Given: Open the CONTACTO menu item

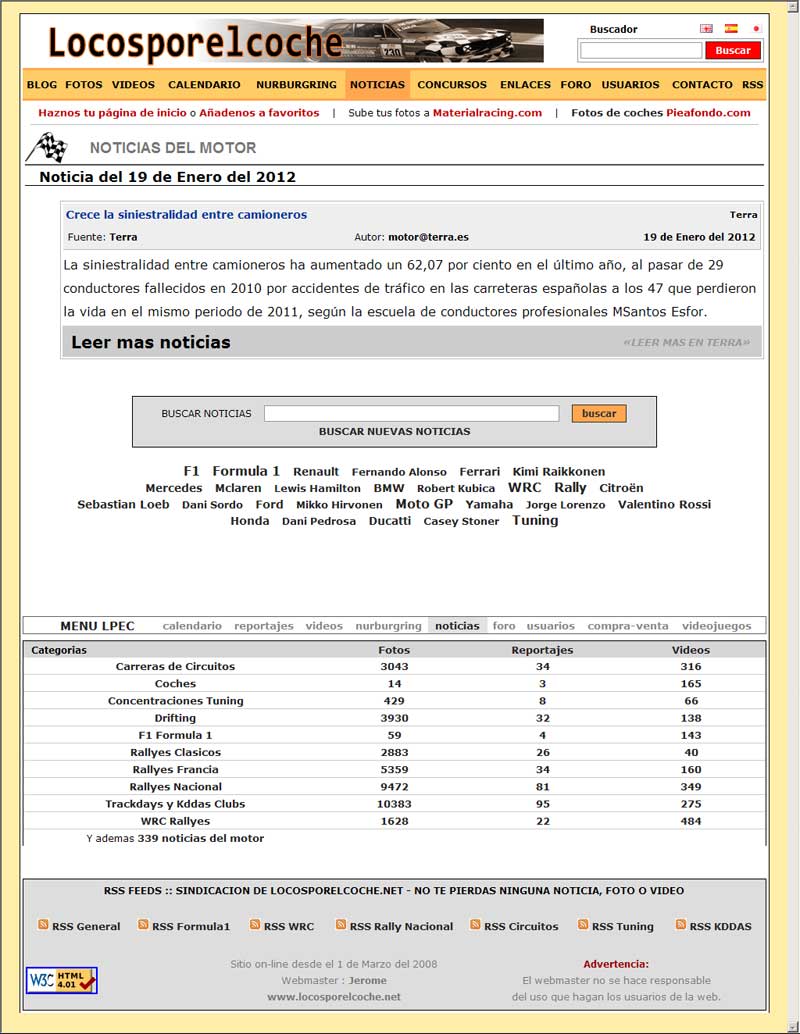Looking at the screenshot, I should 702,84.
